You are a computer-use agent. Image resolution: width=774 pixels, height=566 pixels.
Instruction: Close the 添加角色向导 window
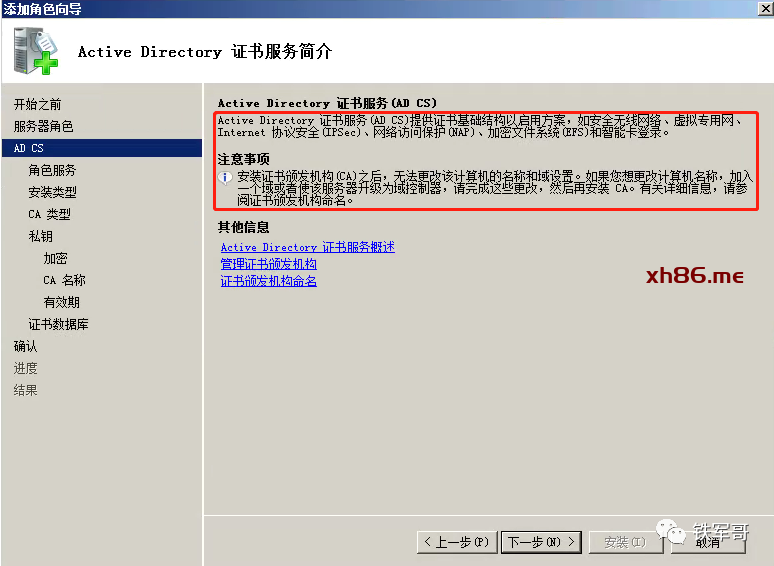point(766,8)
